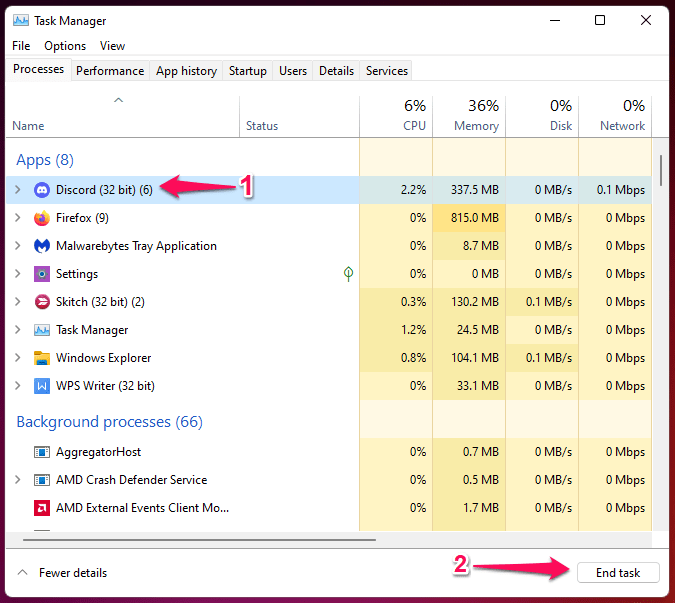Screen dimensions: 675x603
Task: Click the WPS Writer icon
Action: (42, 386)
